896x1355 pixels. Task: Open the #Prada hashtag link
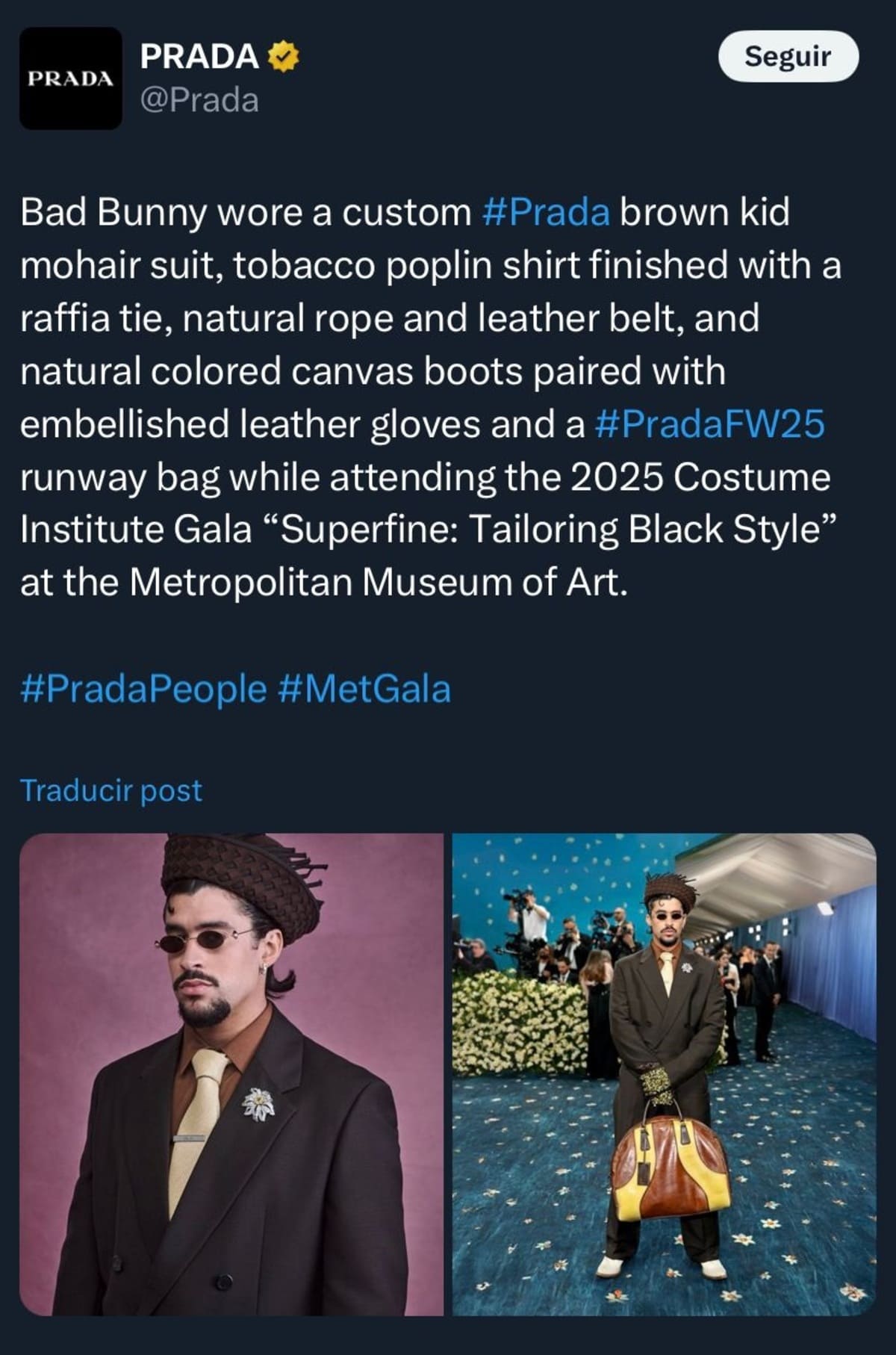(x=547, y=213)
